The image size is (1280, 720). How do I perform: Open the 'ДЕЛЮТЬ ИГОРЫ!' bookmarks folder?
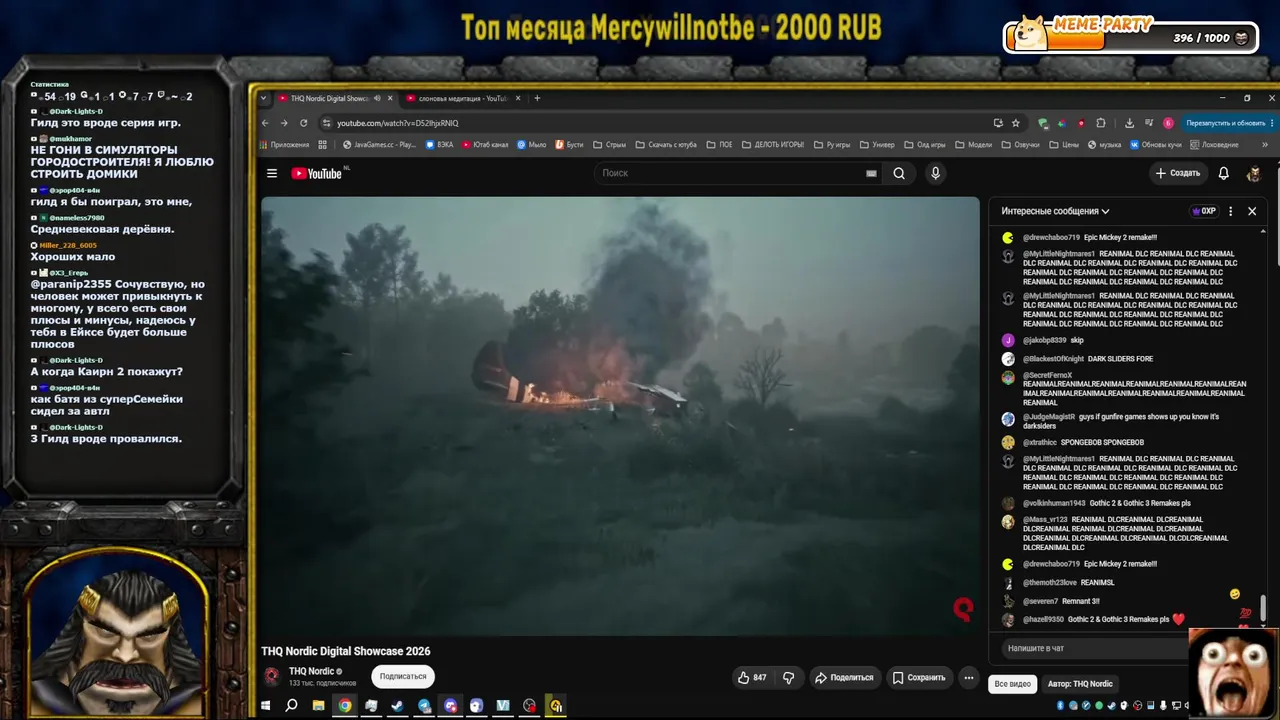pyautogui.click(x=773, y=145)
